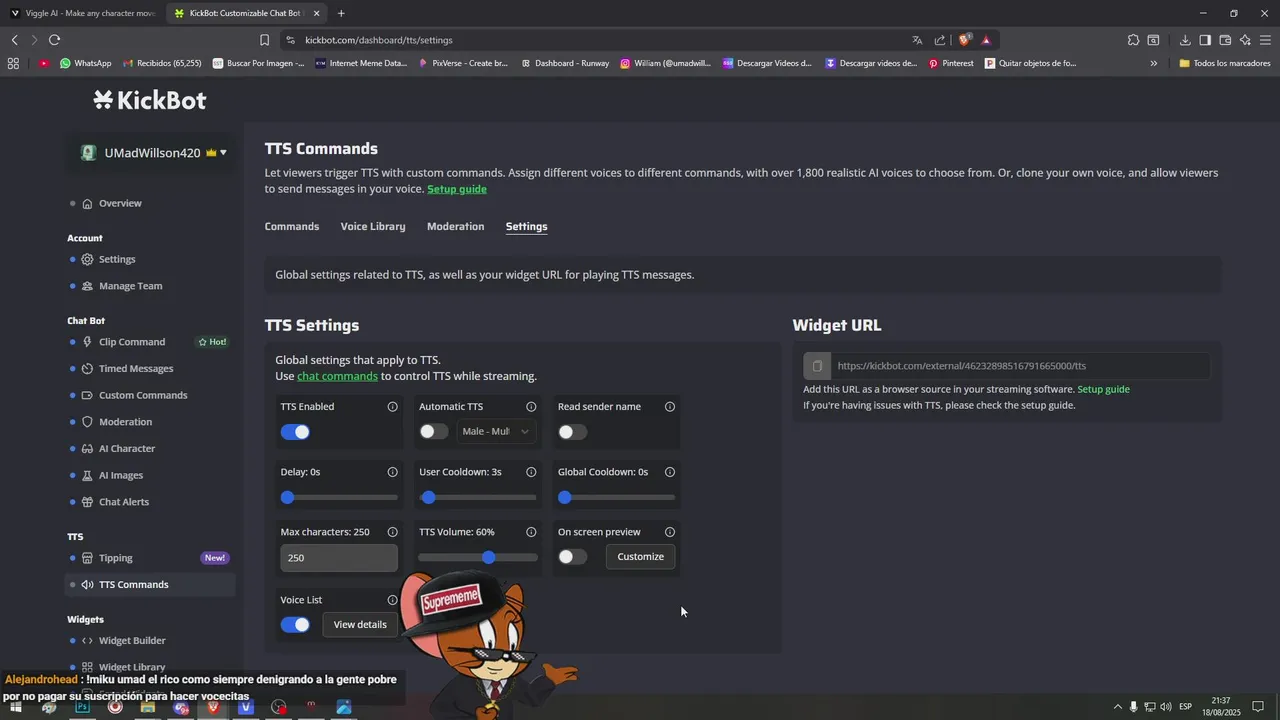Open Tipping page in sidebar
1280x720 pixels.
(116, 558)
